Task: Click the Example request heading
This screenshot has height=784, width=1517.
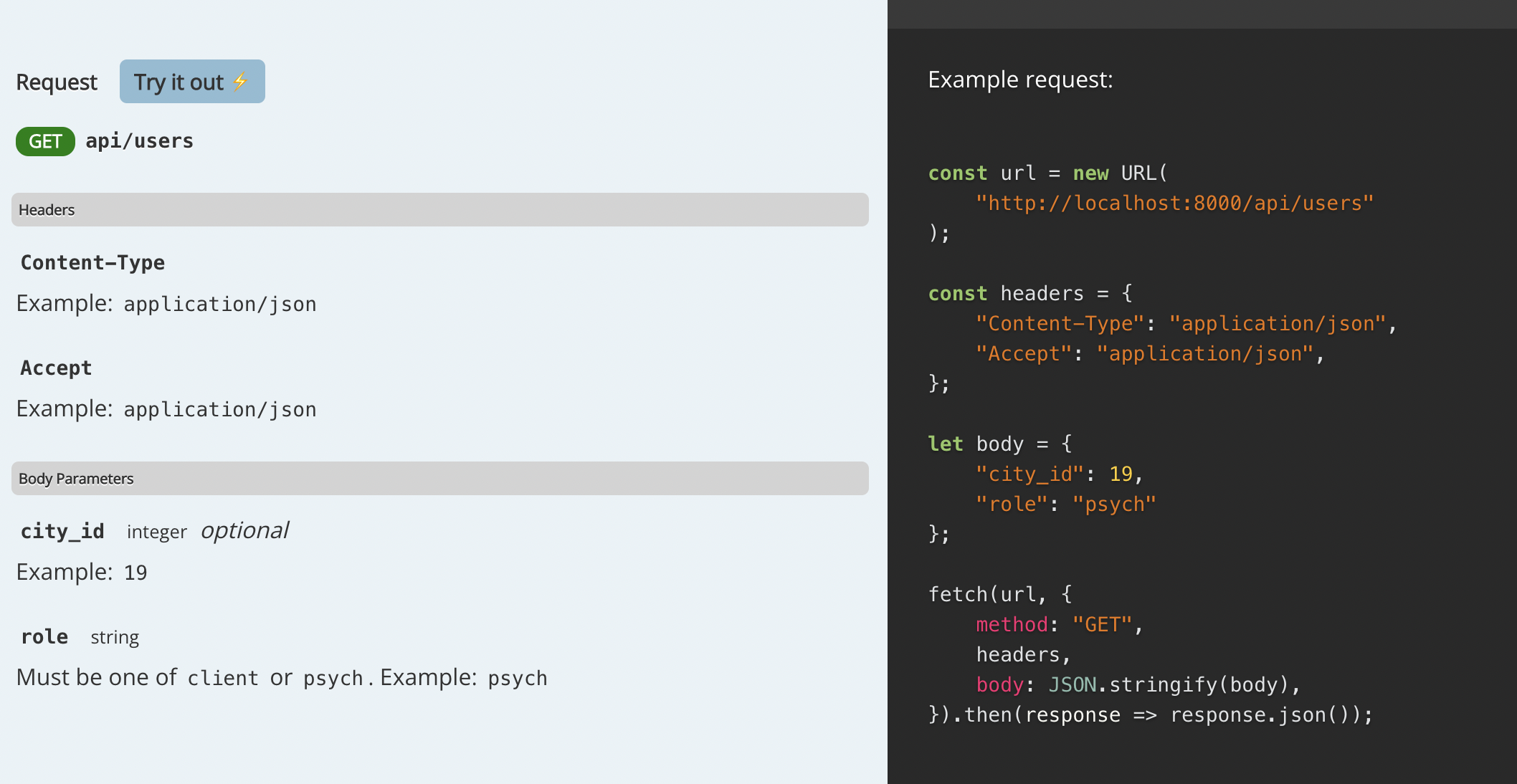Action: click(1021, 79)
